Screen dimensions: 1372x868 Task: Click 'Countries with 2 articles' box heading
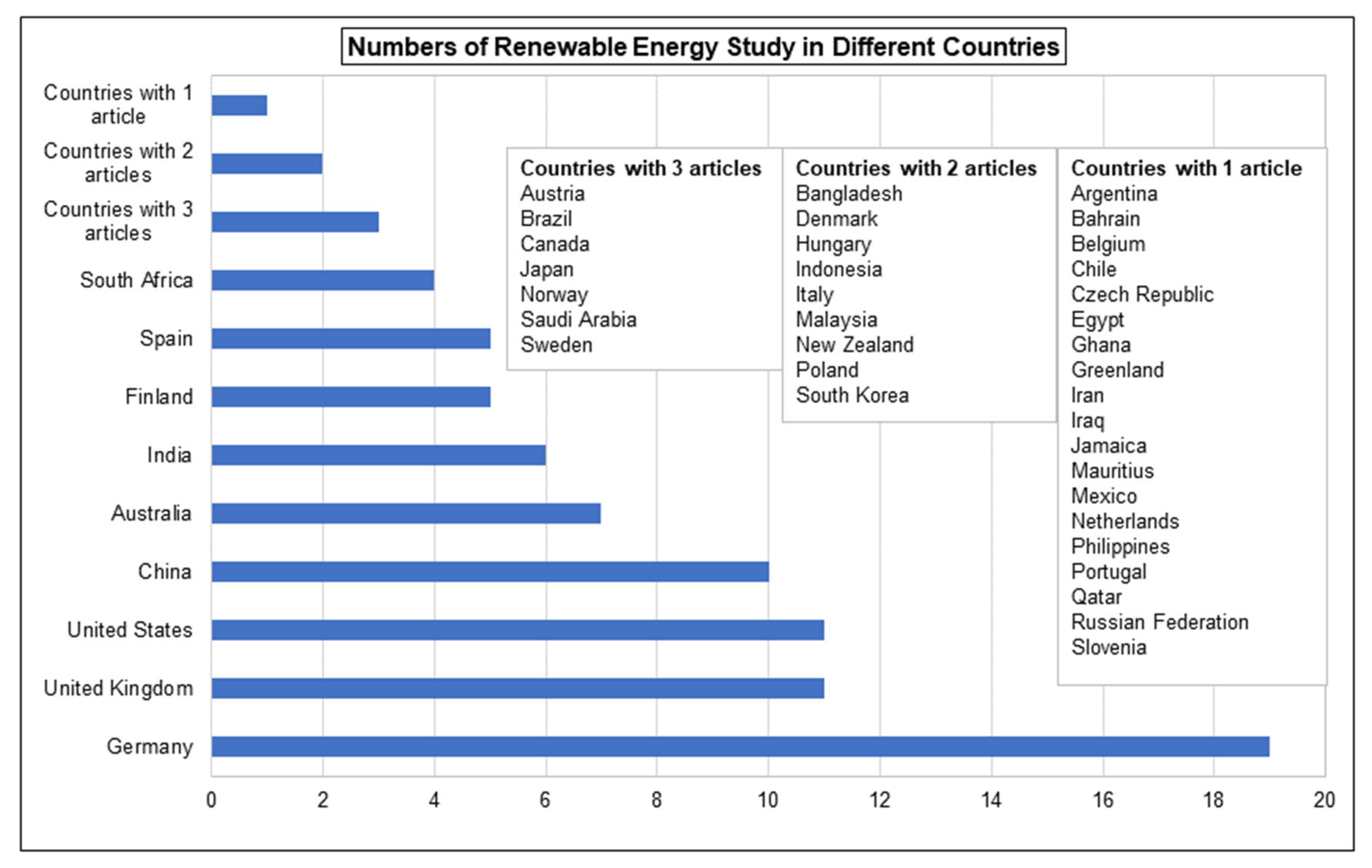pyautogui.click(x=916, y=169)
